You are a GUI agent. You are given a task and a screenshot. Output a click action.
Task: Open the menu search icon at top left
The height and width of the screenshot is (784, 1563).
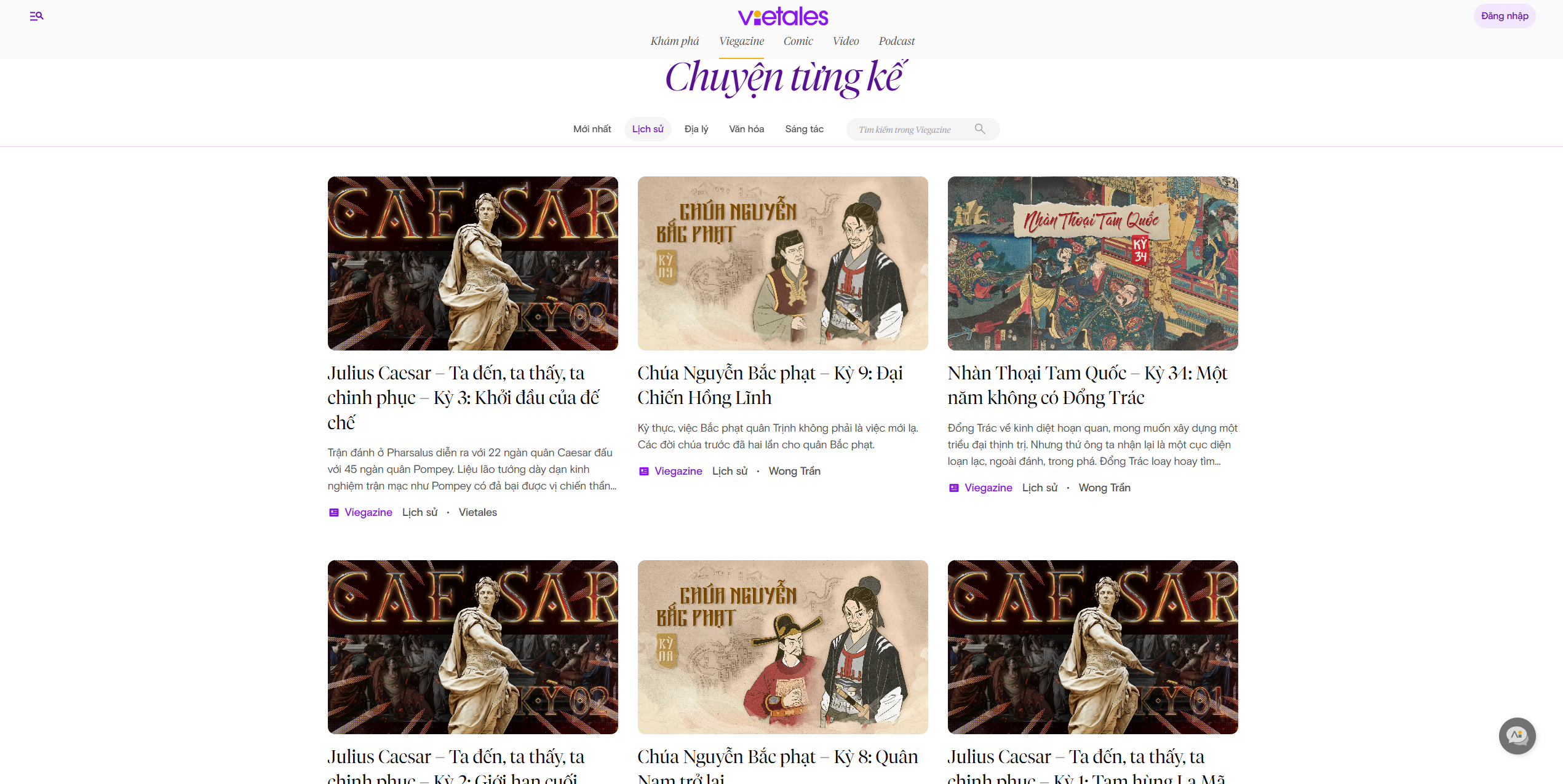coord(36,16)
